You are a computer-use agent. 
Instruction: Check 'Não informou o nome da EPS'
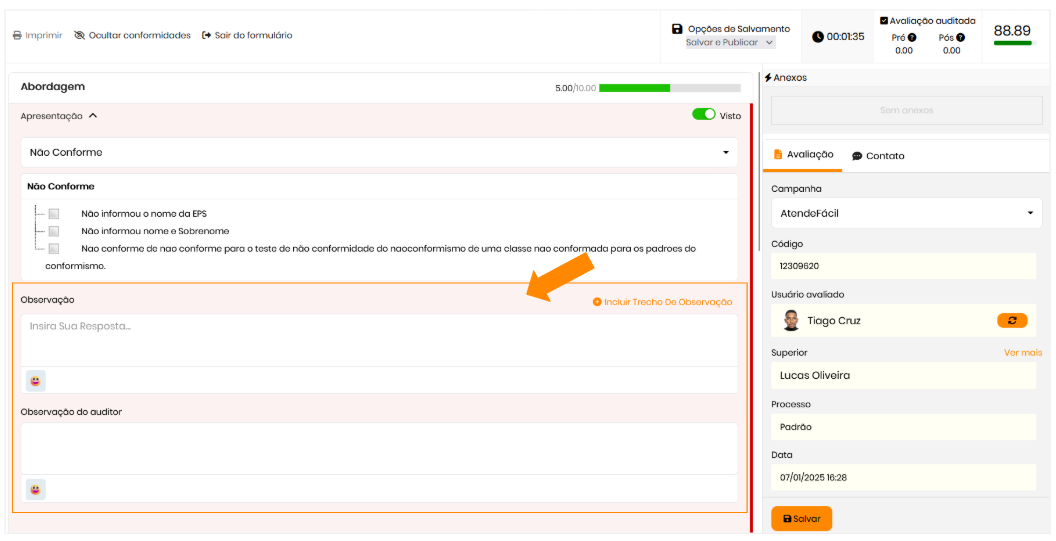click(x=54, y=213)
